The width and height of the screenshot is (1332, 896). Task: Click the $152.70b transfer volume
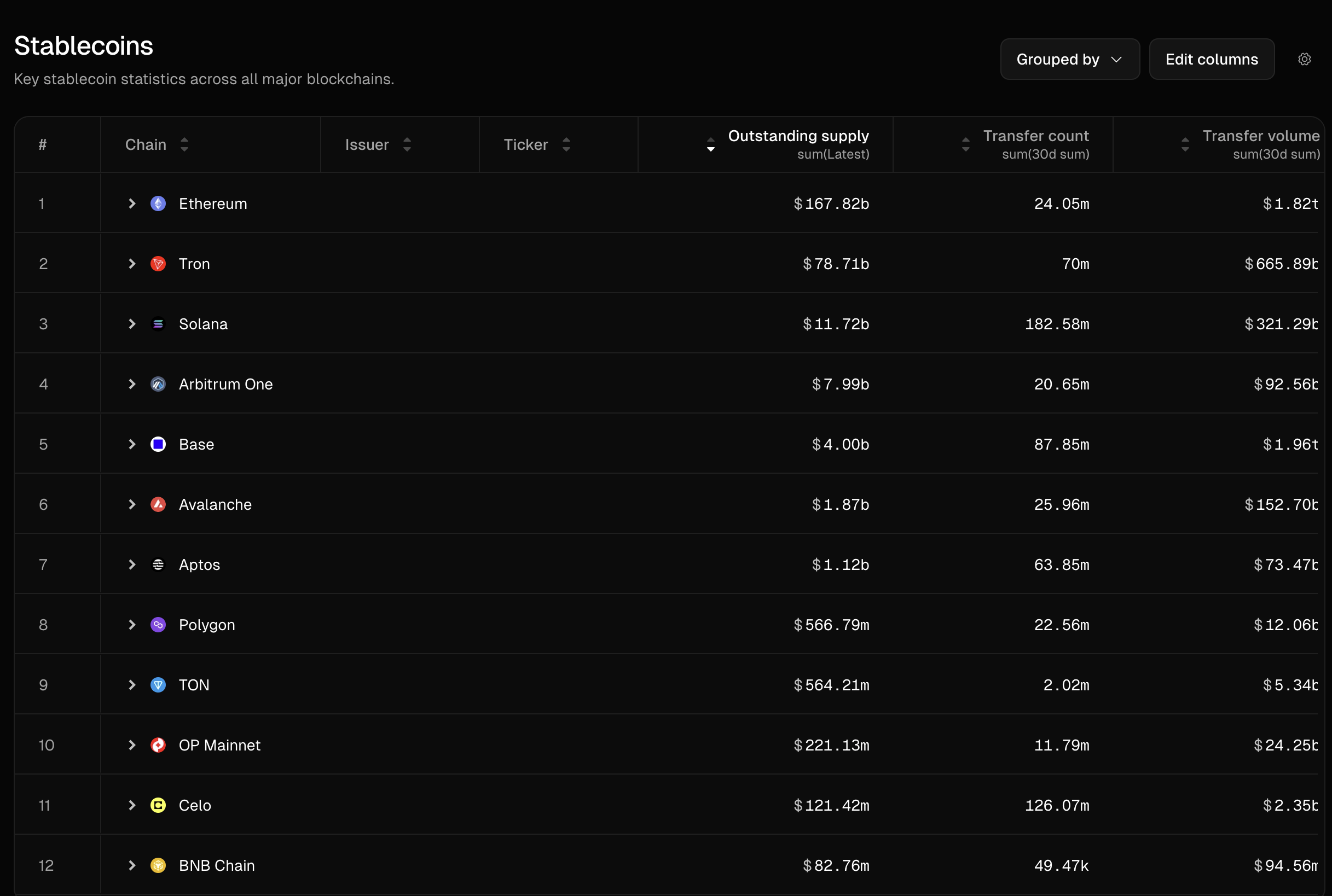(x=1281, y=504)
